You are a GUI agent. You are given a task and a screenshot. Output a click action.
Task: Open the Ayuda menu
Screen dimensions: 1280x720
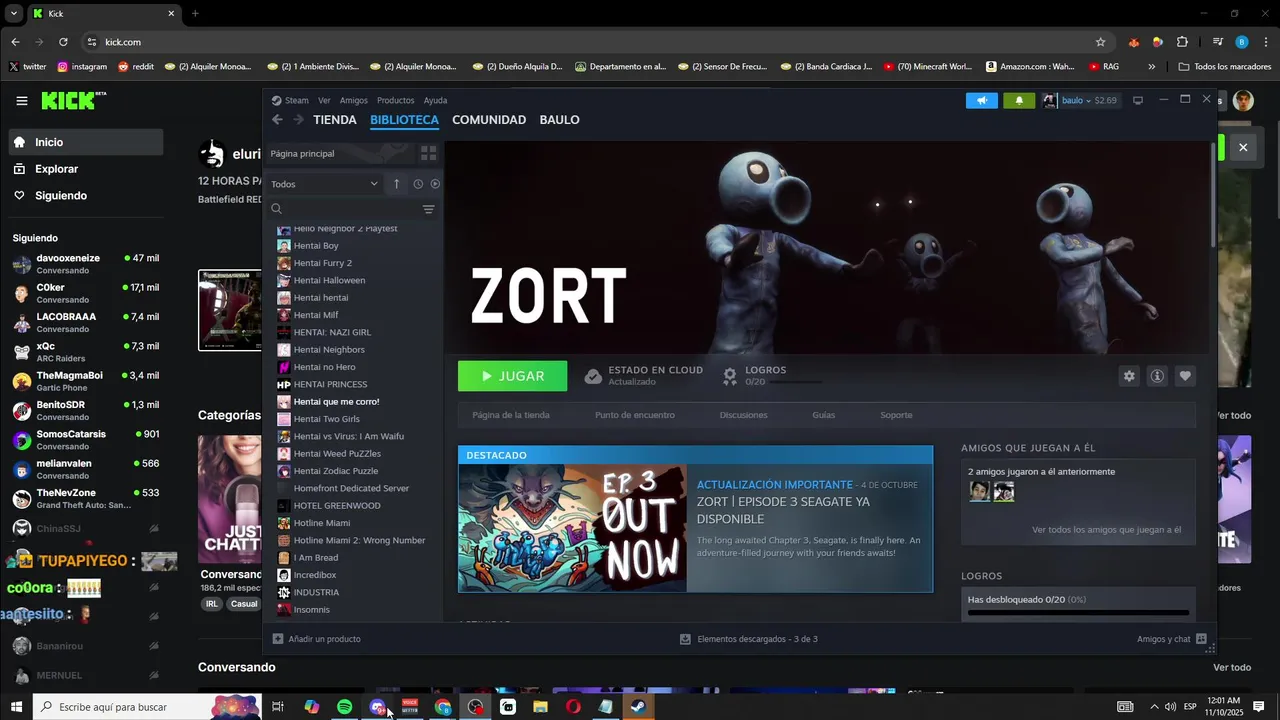tap(435, 100)
